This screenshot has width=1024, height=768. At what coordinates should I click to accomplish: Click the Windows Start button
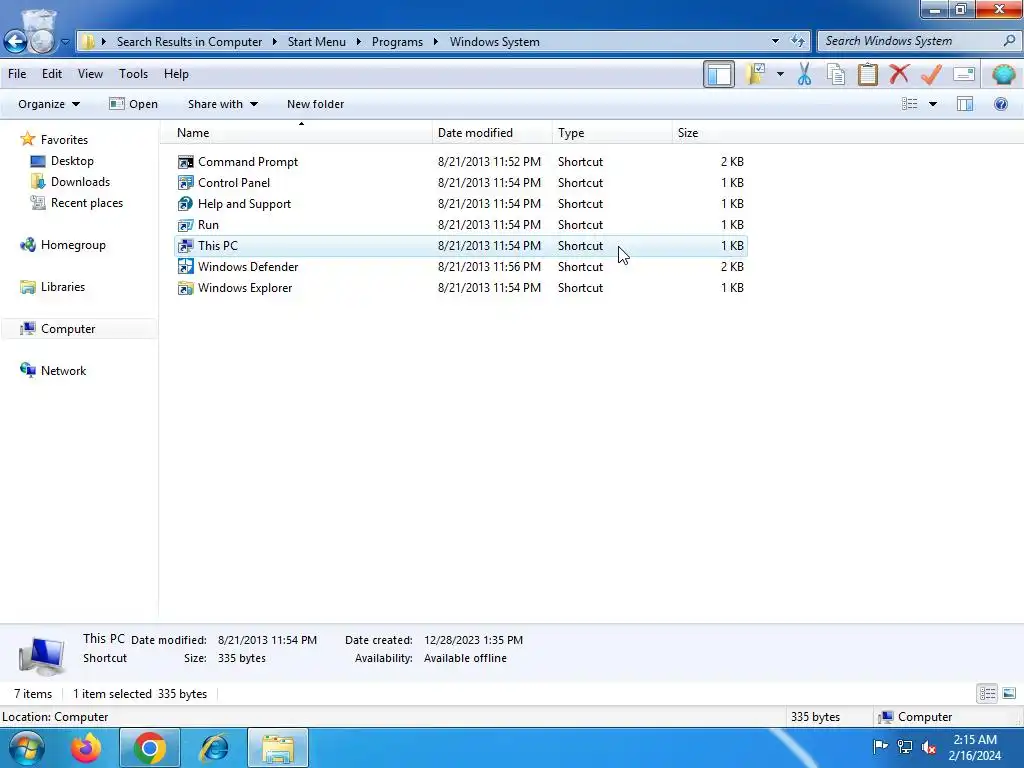pyautogui.click(x=26, y=748)
